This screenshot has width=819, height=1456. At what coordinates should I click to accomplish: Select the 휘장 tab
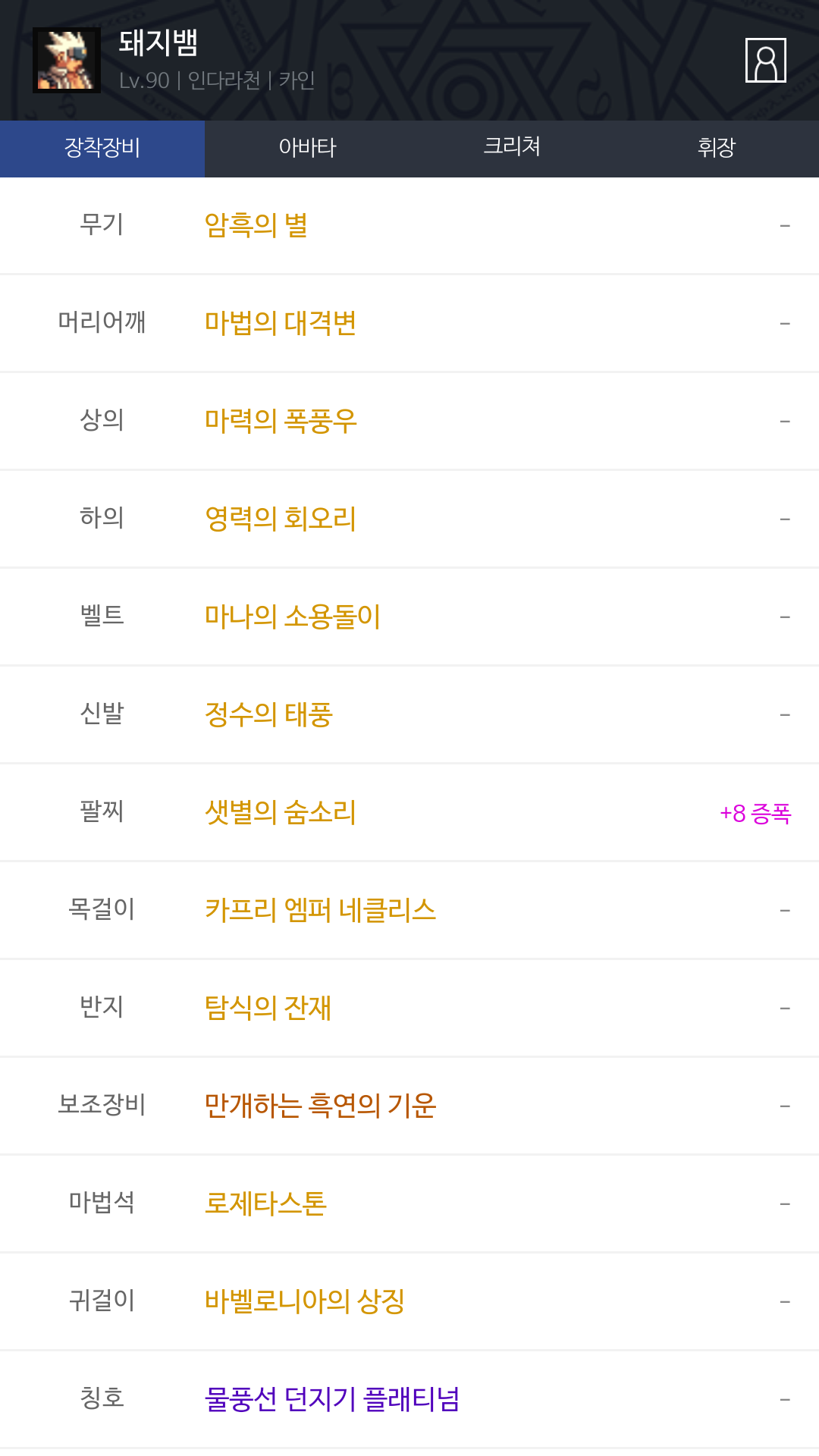pyautogui.click(x=716, y=148)
